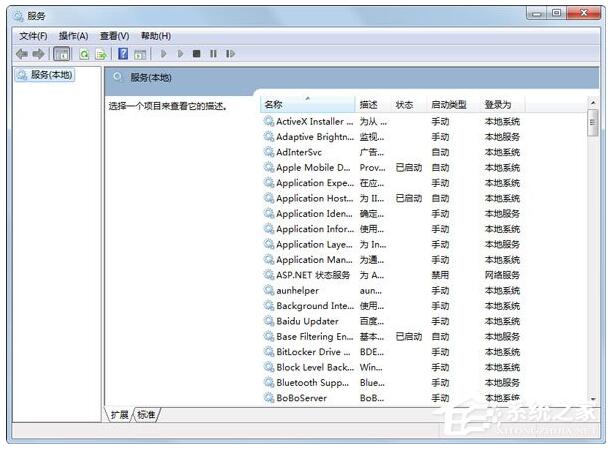The image size is (611, 449).
Task: Click the Pause service icon
Action: click(x=213, y=53)
